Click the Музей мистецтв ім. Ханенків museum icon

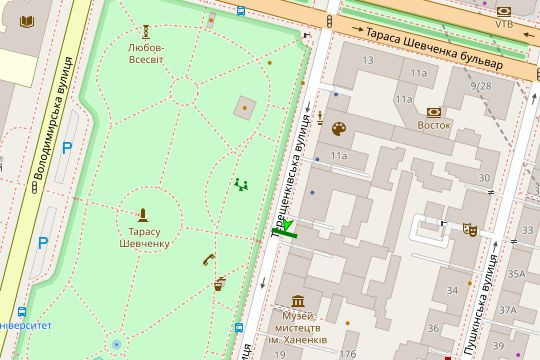click(x=298, y=301)
